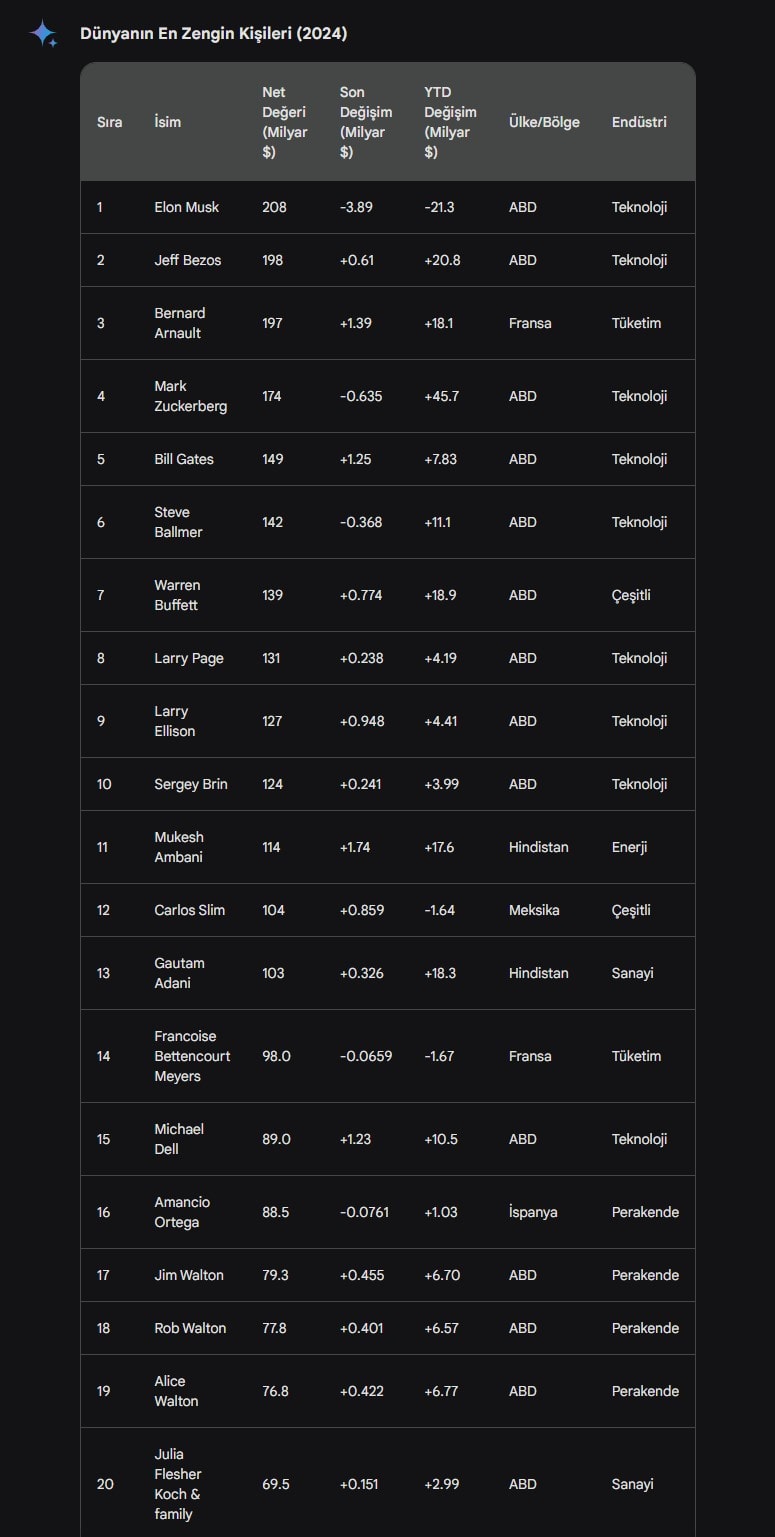775x1537 pixels.
Task: Select the "Sıra" column header
Action: 109,122
